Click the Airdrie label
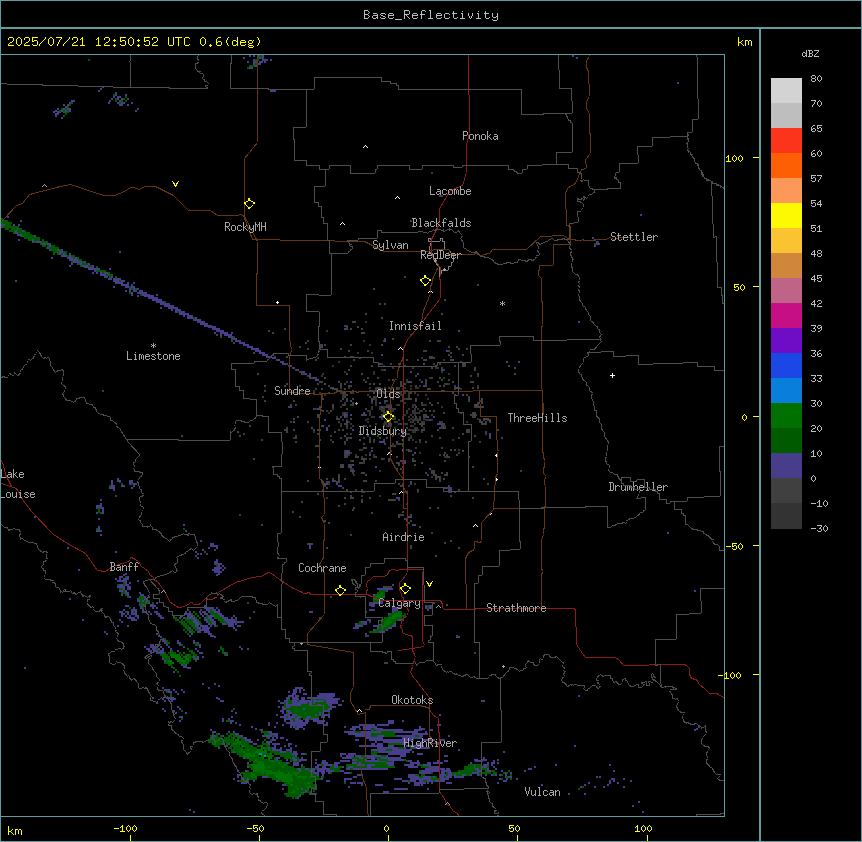The image size is (862, 842). [403, 537]
